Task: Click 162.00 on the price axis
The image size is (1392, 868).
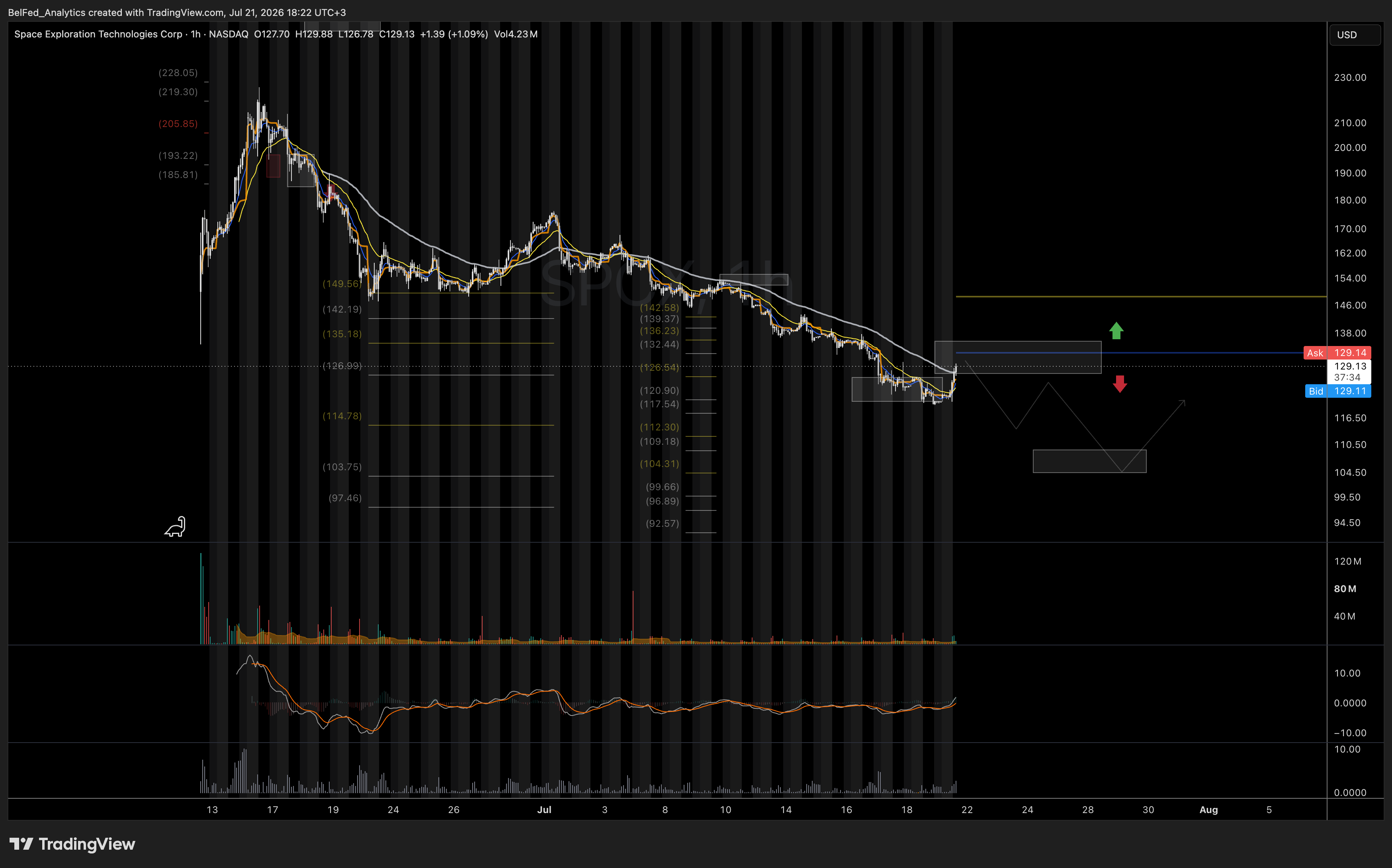Action: click(x=1350, y=253)
